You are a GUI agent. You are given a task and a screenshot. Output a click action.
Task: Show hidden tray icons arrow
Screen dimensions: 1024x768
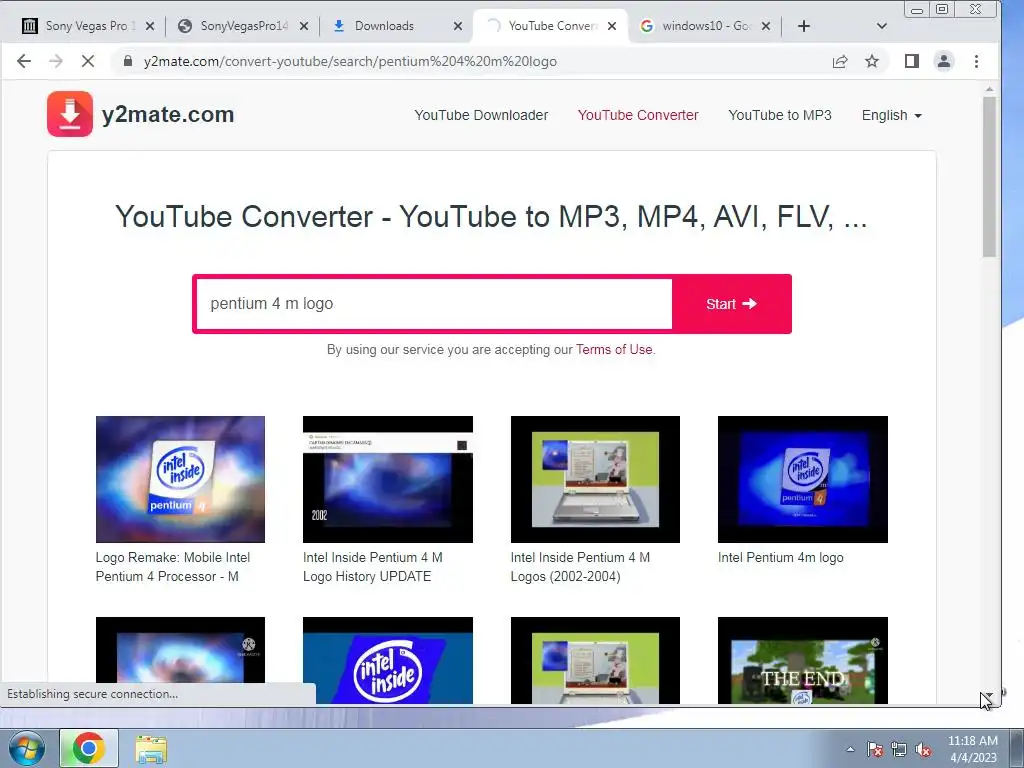850,750
